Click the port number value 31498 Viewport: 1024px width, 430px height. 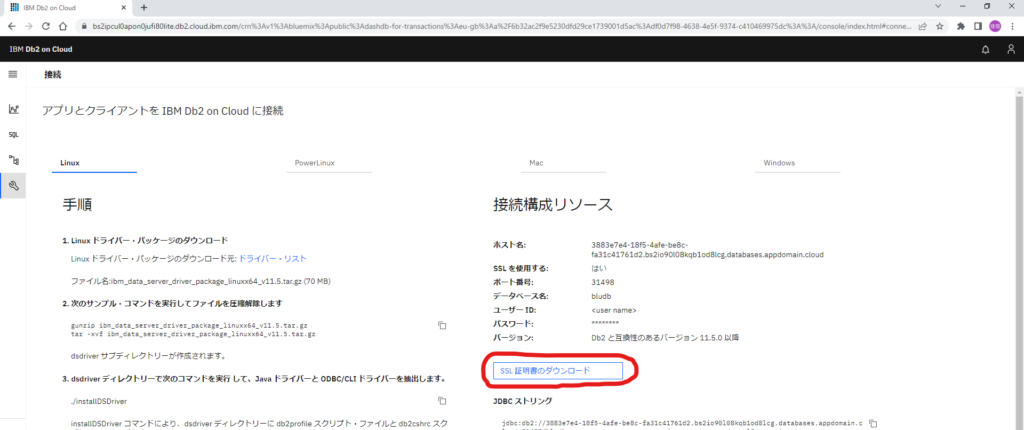[x=602, y=282]
